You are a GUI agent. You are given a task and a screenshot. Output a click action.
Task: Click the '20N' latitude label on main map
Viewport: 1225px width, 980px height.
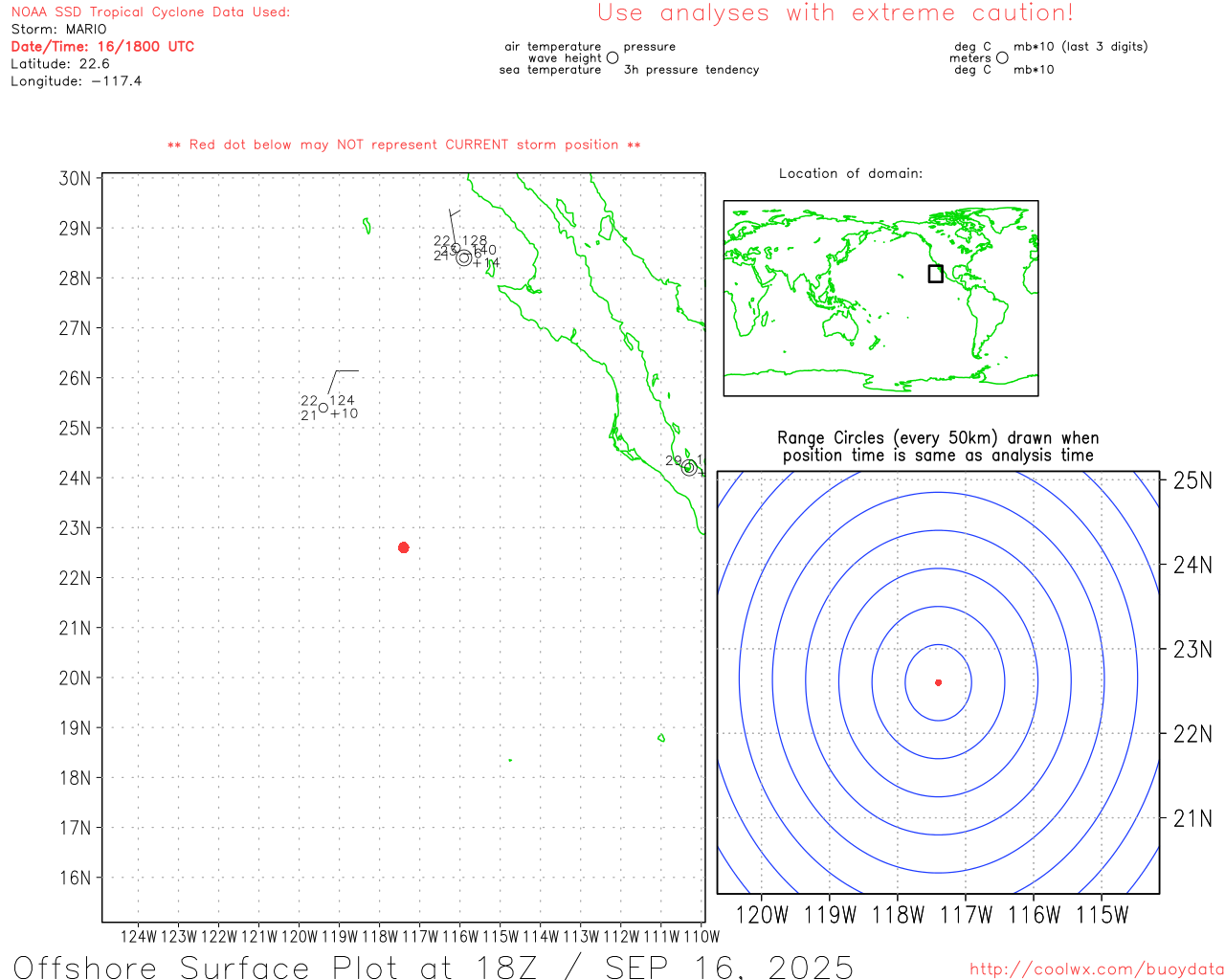coord(75,678)
